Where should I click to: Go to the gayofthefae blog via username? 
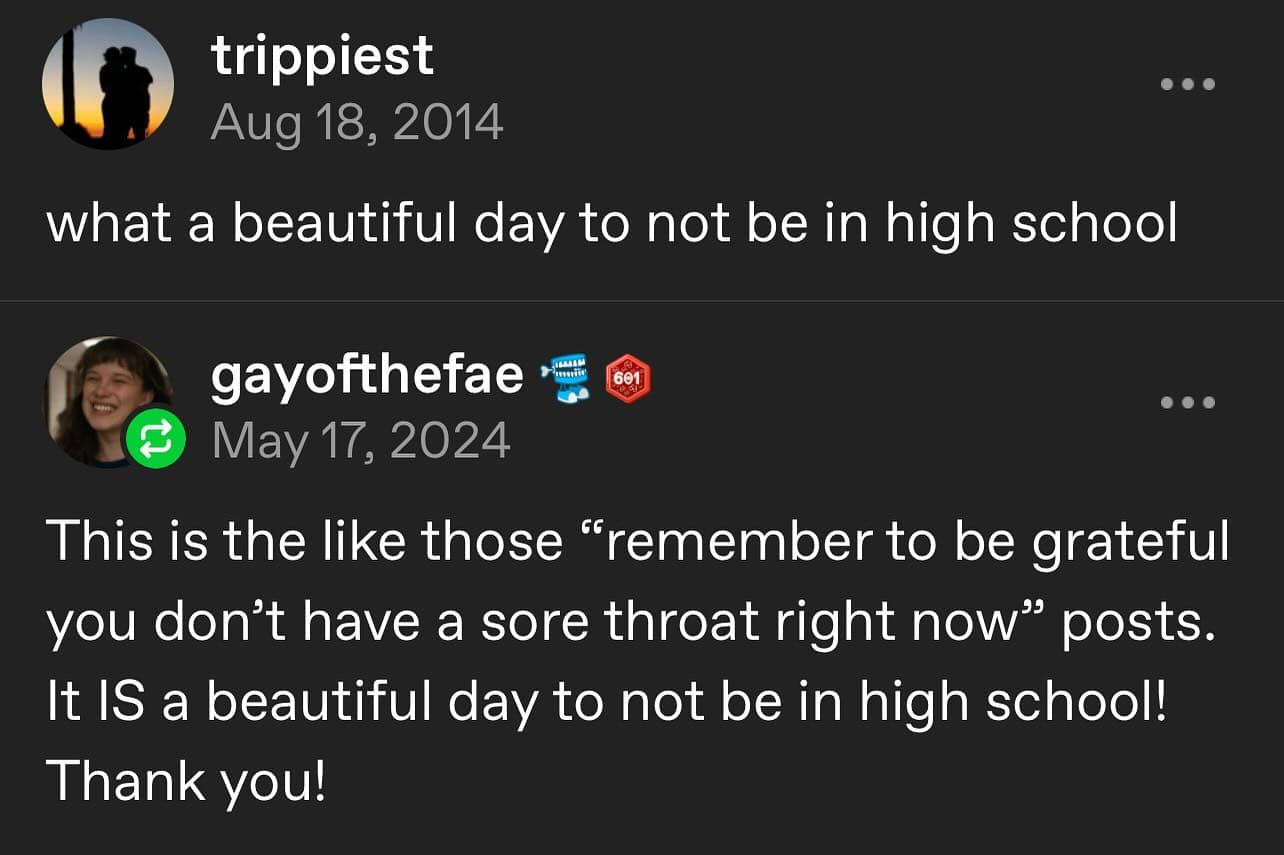click(367, 376)
